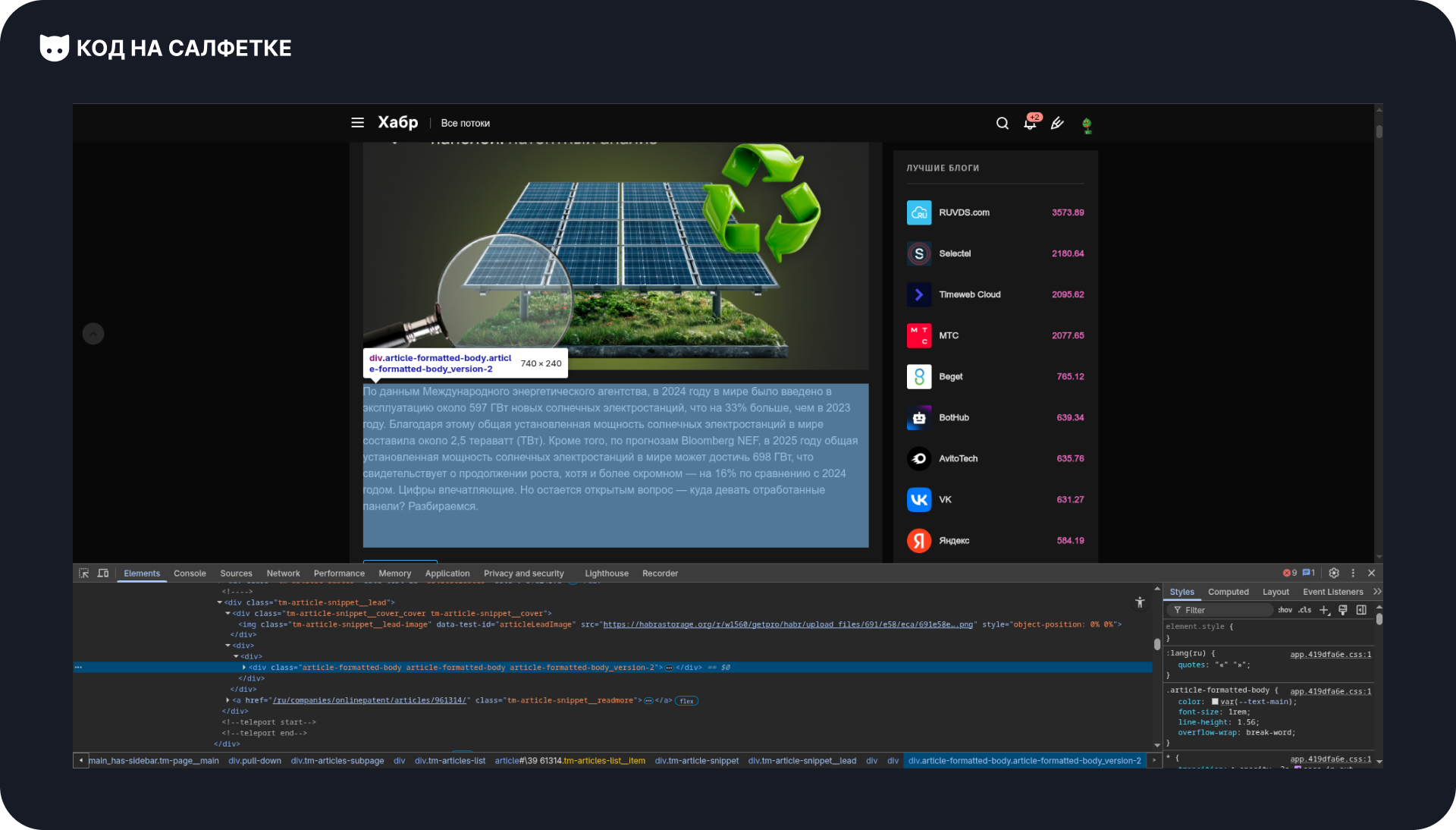Open DevTools settings gear

(1334, 574)
